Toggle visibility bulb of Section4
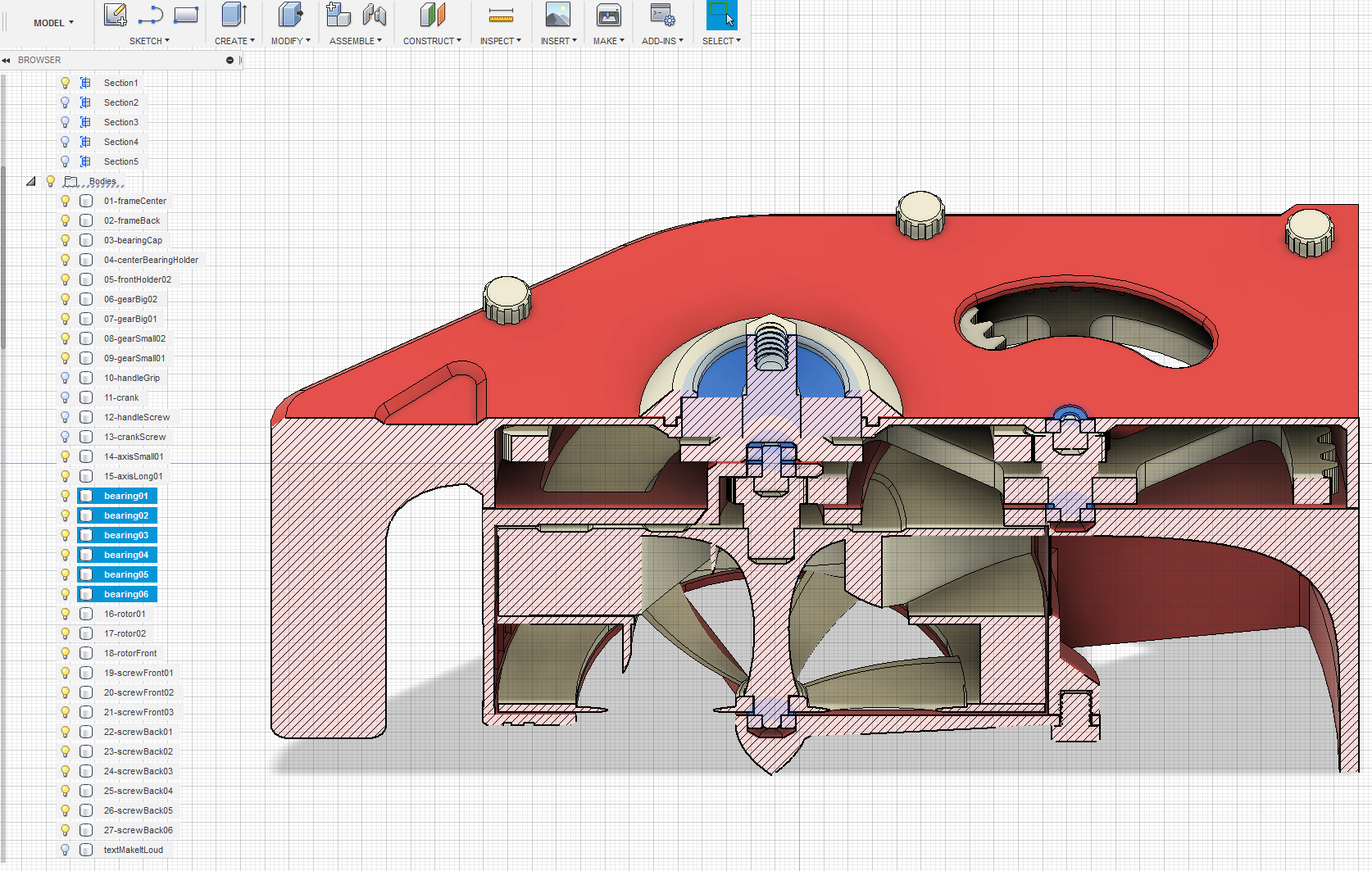Viewport: 1372px width, 871px height. [66, 142]
